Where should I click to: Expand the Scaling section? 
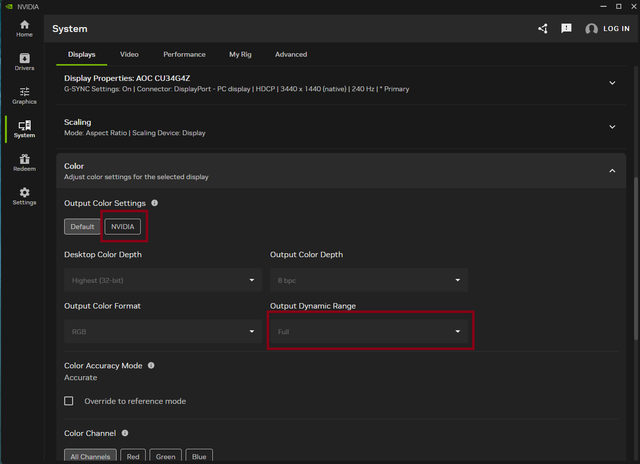pyautogui.click(x=612, y=127)
